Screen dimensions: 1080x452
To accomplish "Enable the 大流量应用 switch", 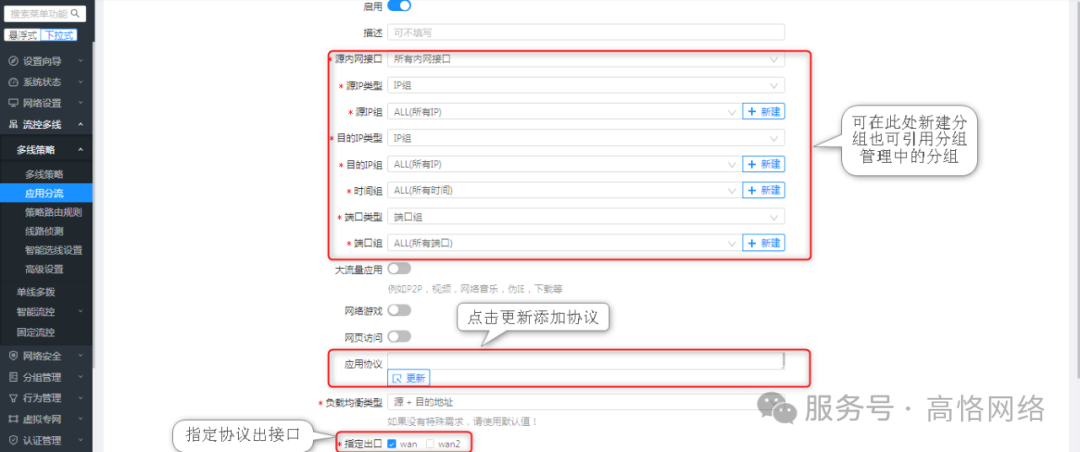I will pos(399,269).
